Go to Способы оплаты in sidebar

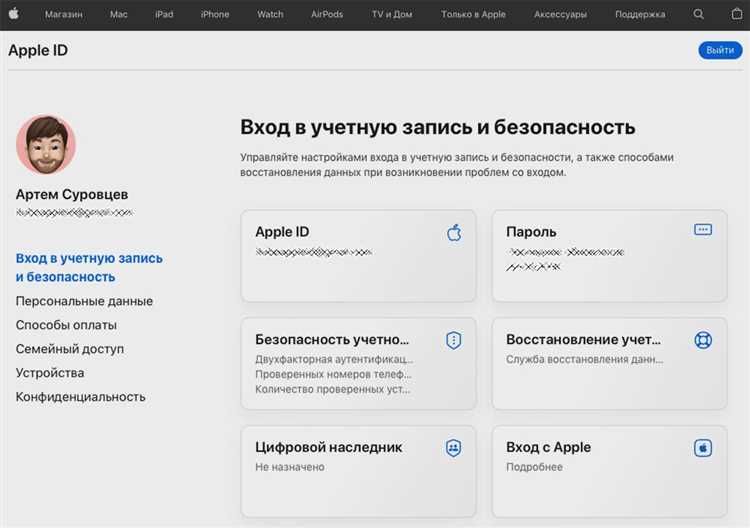[x=66, y=325]
